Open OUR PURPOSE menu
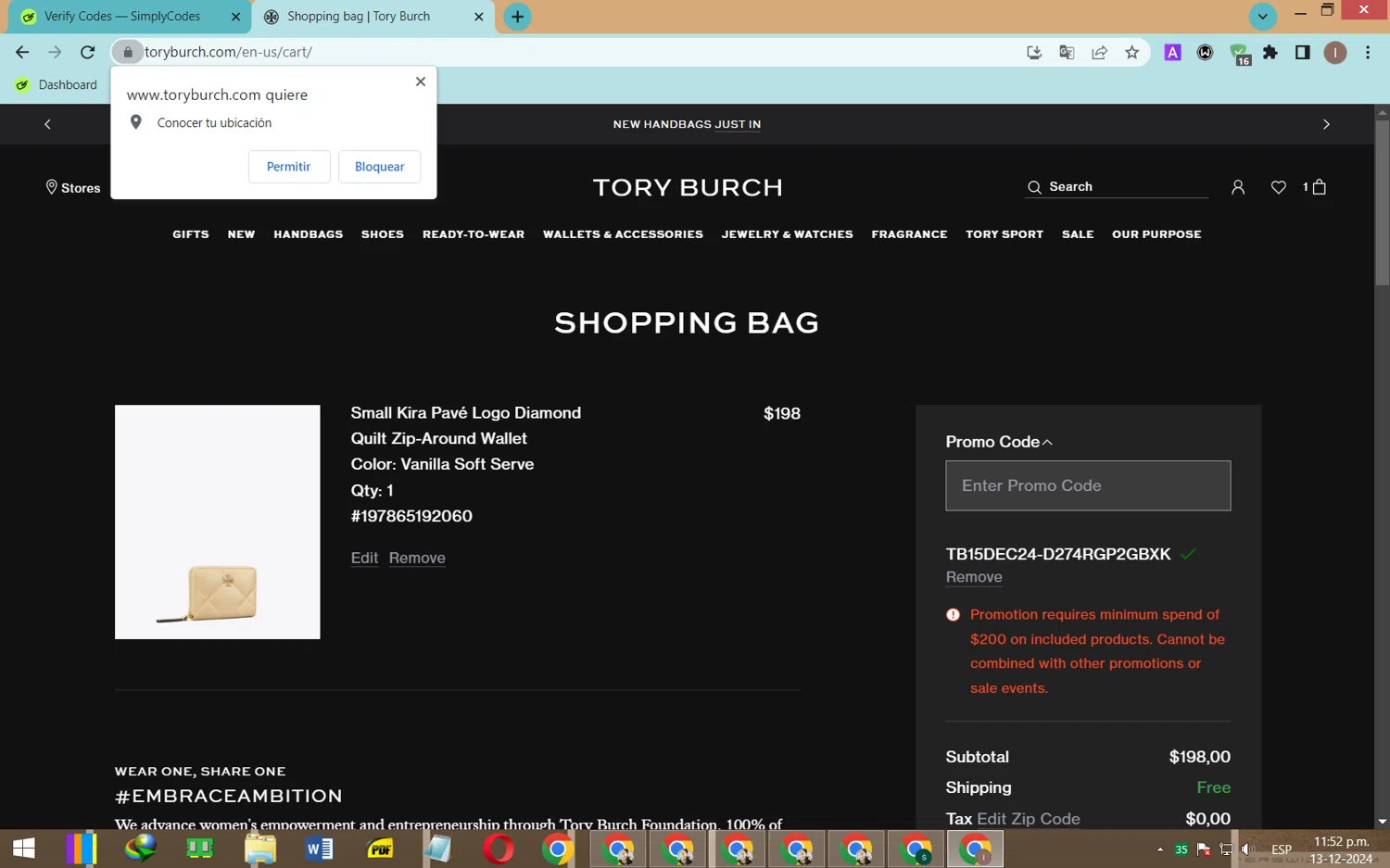The image size is (1390, 868). click(1156, 234)
